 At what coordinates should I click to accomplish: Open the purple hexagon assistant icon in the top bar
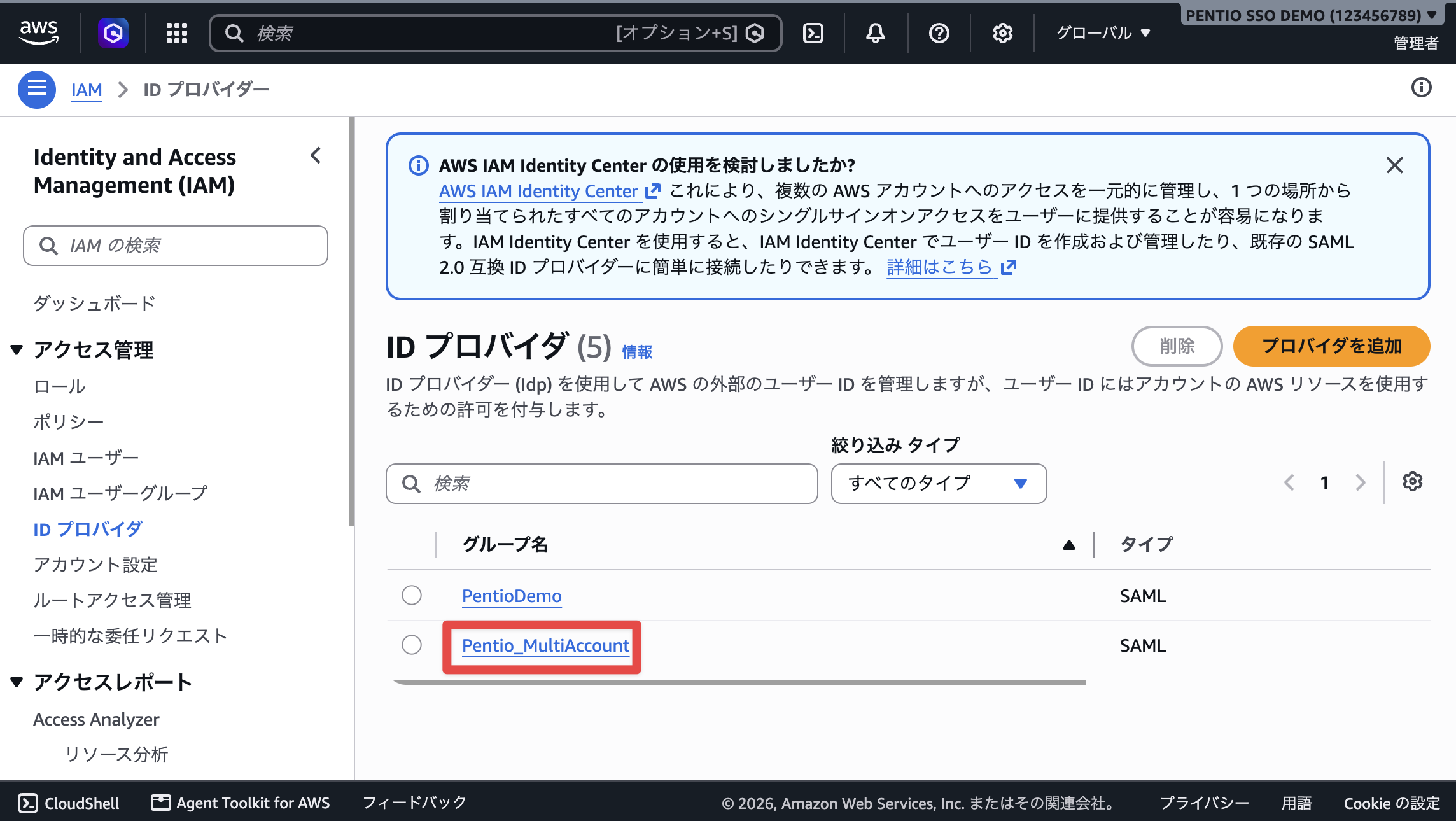[x=113, y=33]
